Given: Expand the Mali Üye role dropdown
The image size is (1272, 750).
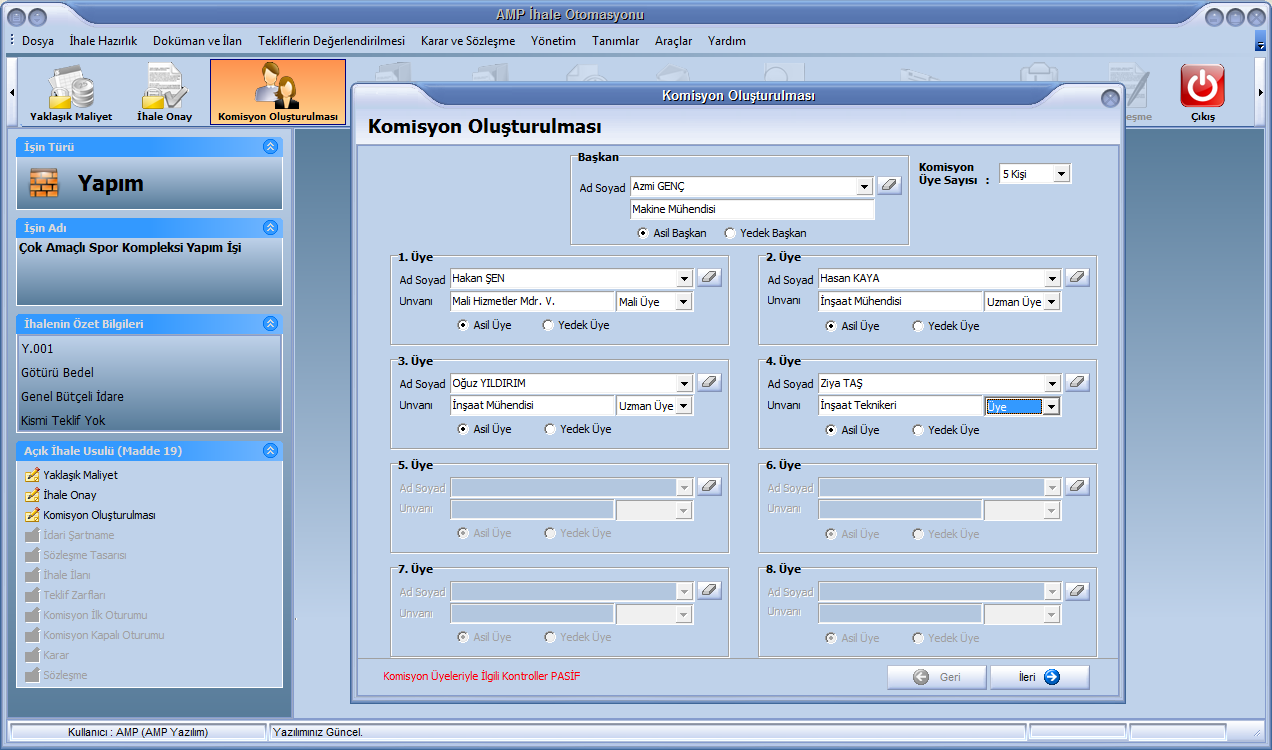Looking at the screenshot, I should pyautogui.click(x=683, y=302).
